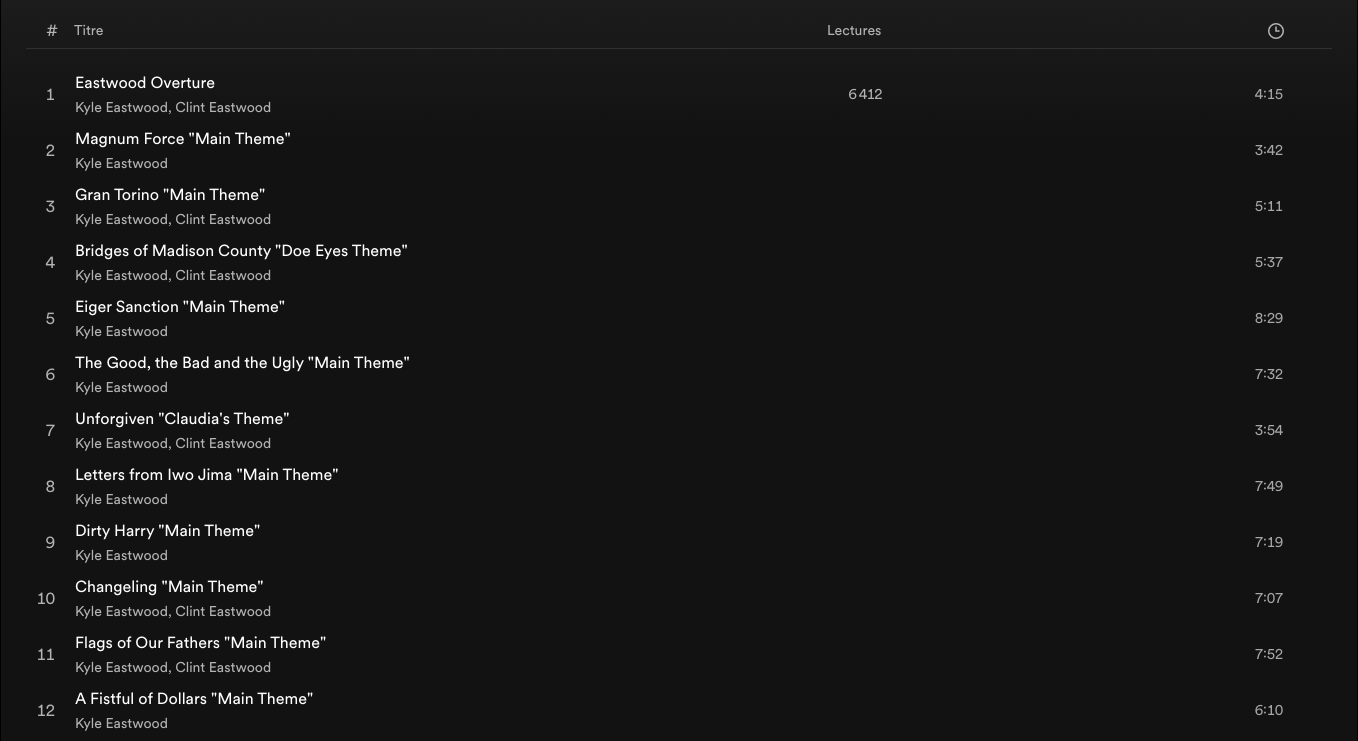The height and width of the screenshot is (741, 1358).
Task: Open A Fistful of Dollars "Main Theme"
Action: point(194,699)
